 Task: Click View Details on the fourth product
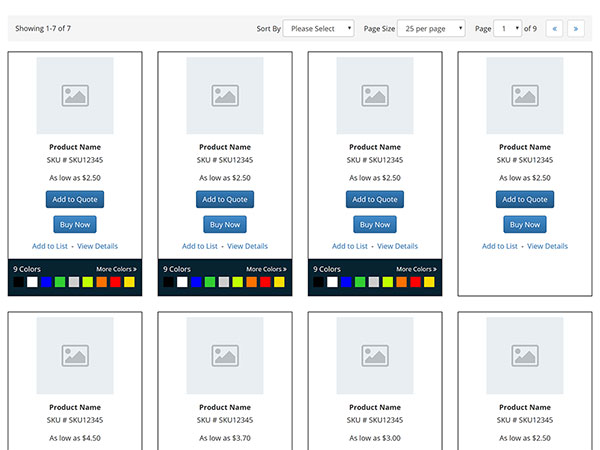[x=547, y=246]
